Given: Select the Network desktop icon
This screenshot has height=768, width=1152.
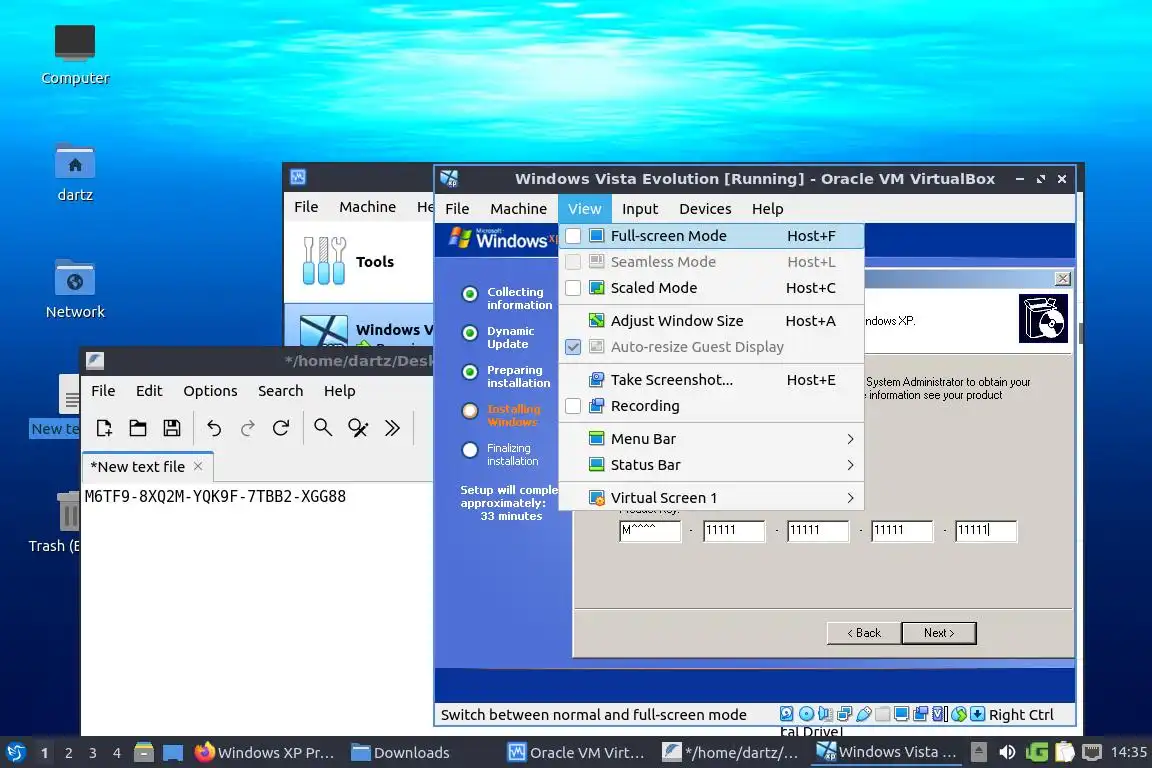Looking at the screenshot, I should pyautogui.click(x=75, y=278).
